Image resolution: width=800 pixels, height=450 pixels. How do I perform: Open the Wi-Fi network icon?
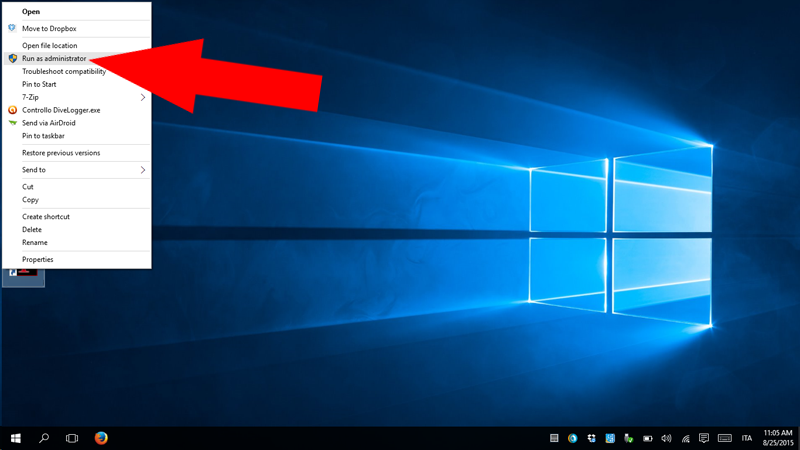685,438
